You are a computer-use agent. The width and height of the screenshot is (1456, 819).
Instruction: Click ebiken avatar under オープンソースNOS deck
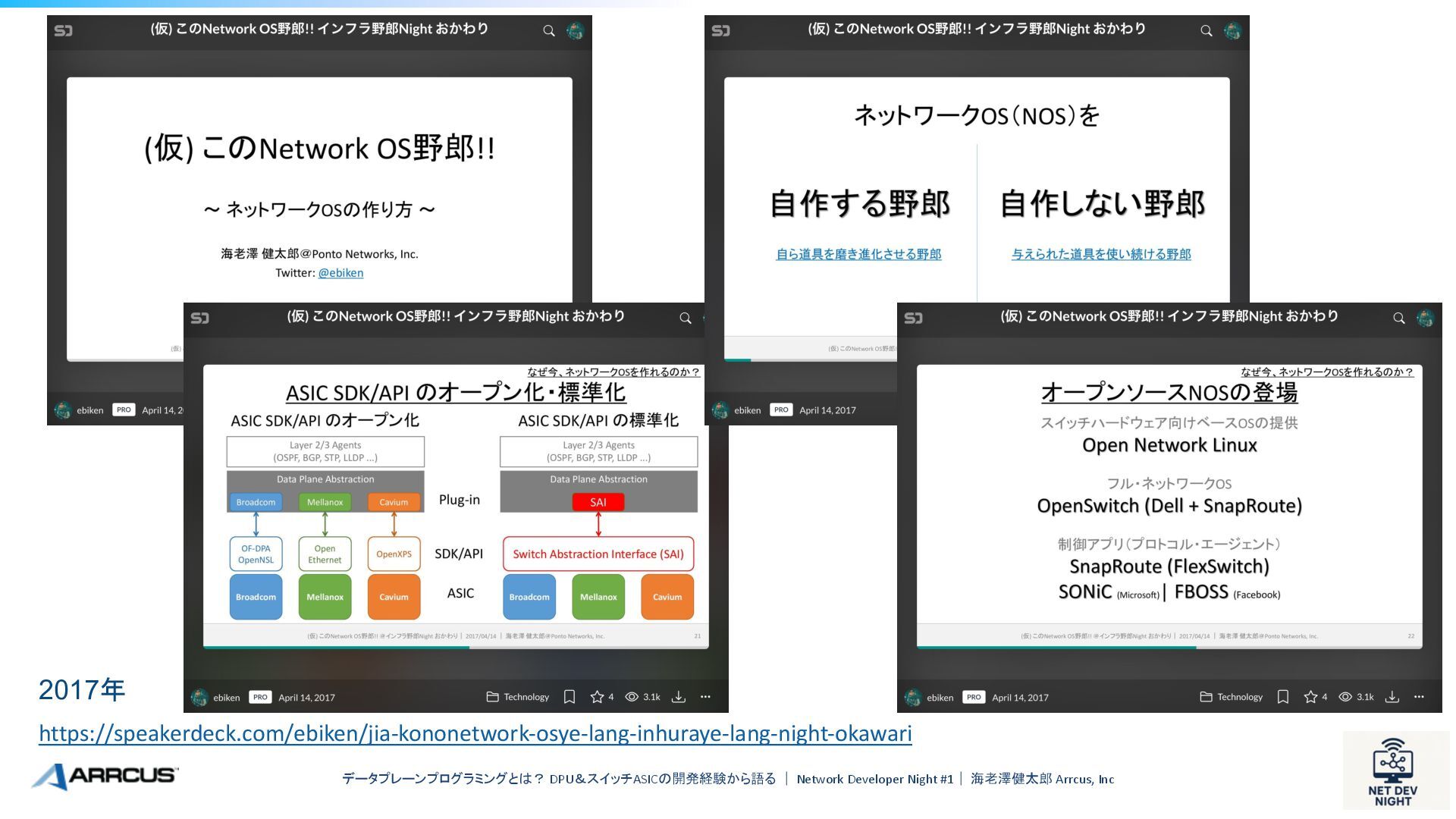(913, 698)
